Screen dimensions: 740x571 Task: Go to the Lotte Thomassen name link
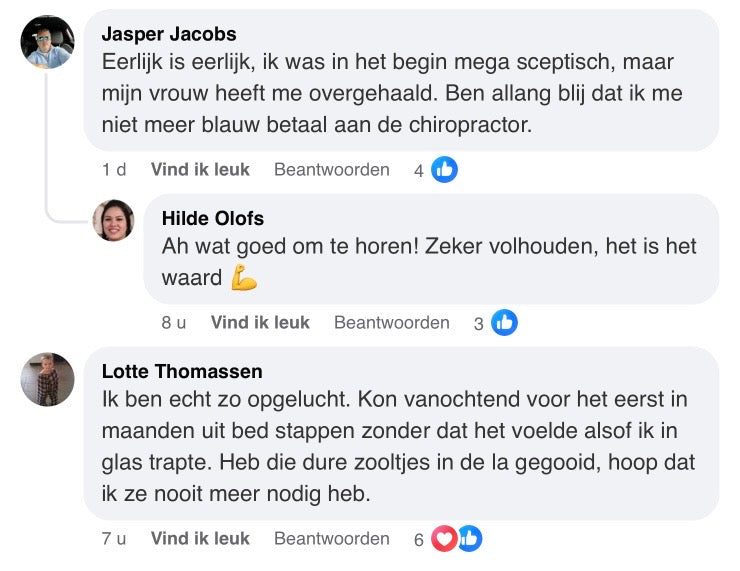coord(182,371)
